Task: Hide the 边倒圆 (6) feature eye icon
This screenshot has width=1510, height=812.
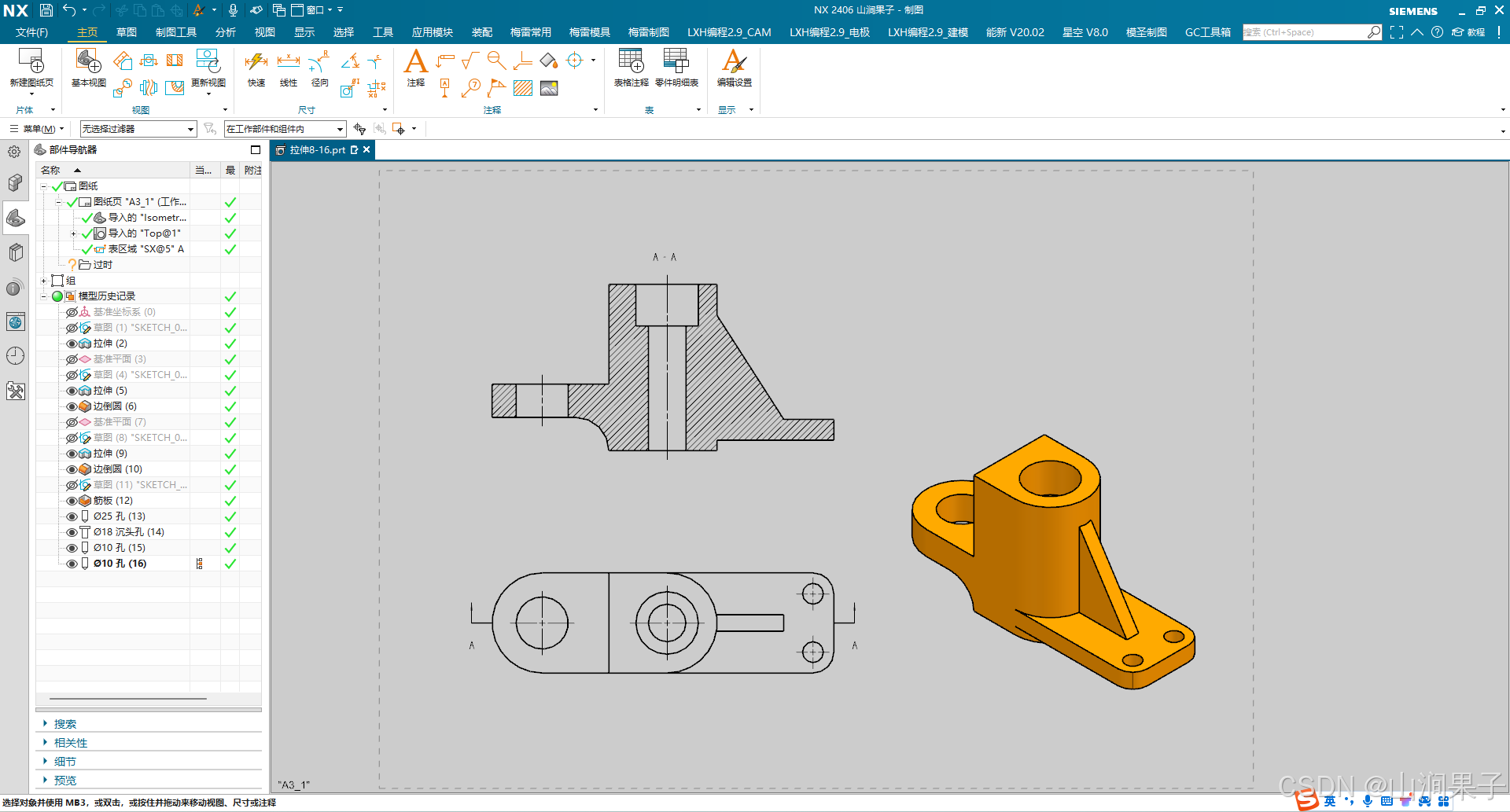Action: click(72, 406)
